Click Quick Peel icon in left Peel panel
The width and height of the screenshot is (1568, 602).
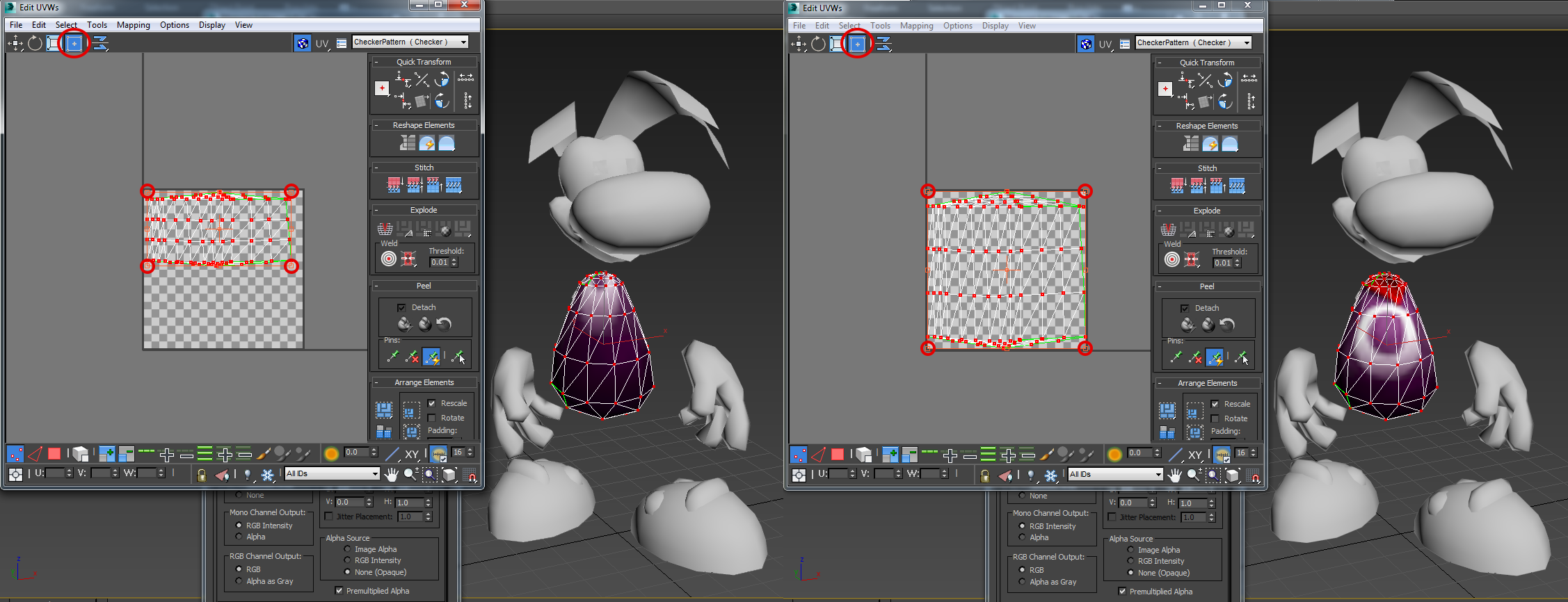coord(405,324)
